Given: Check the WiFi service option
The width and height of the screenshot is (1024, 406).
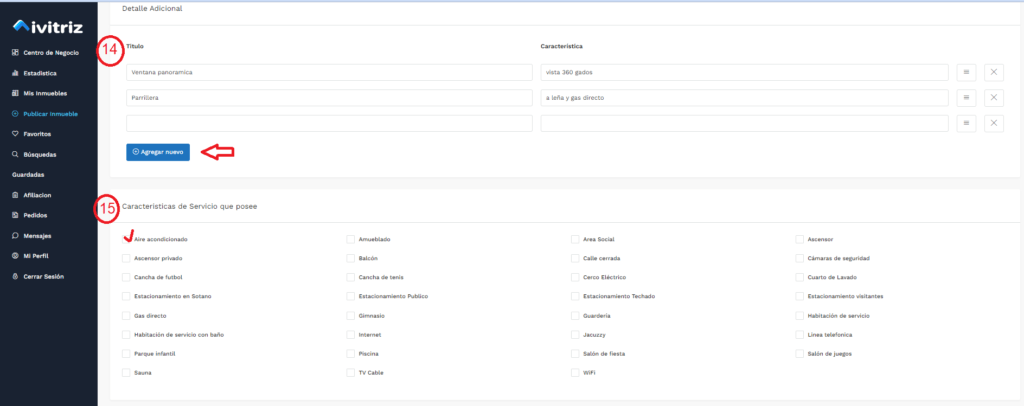Looking at the screenshot, I should [x=575, y=372].
